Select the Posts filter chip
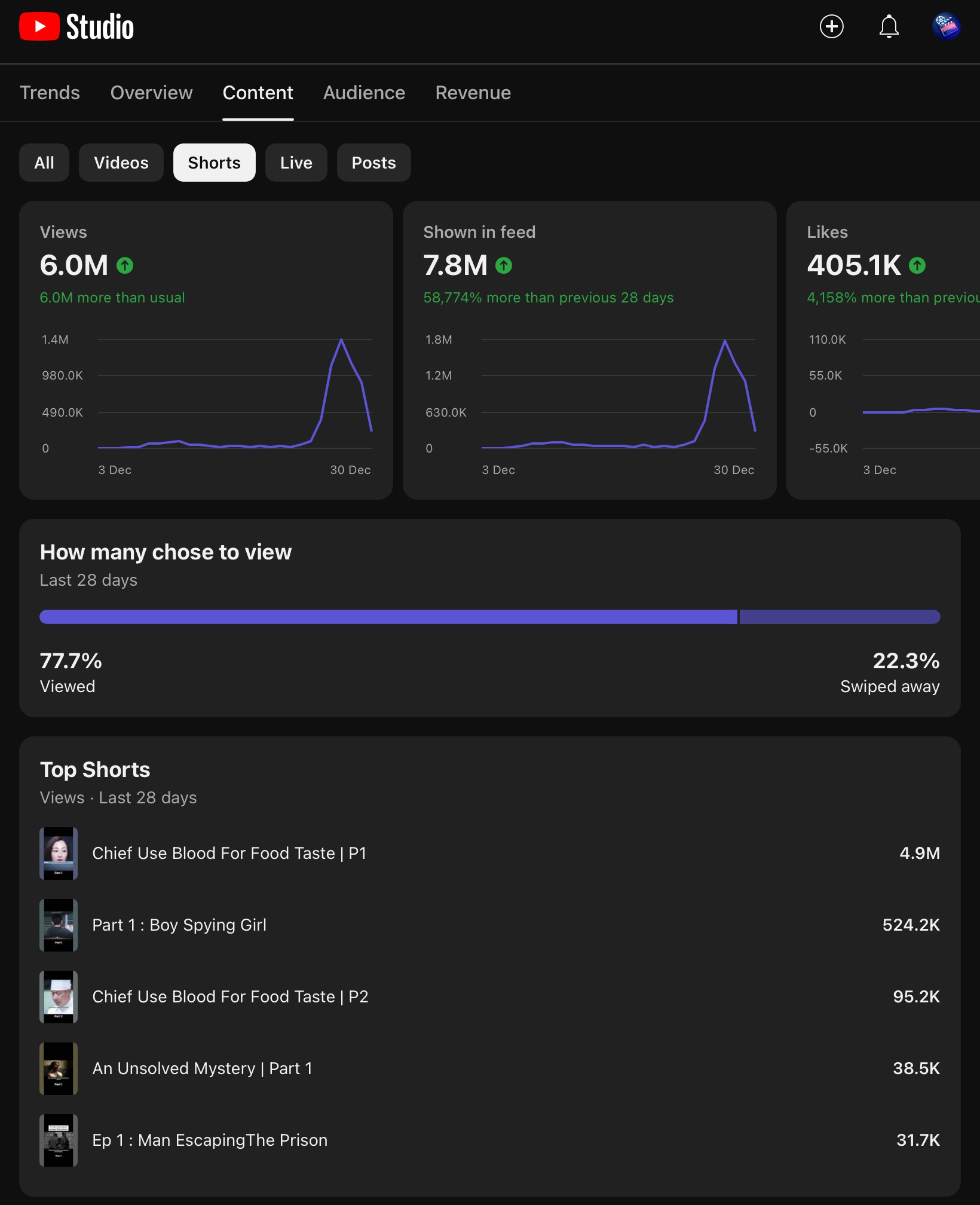This screenshot has width=980, height=1205. click(374, 163)
